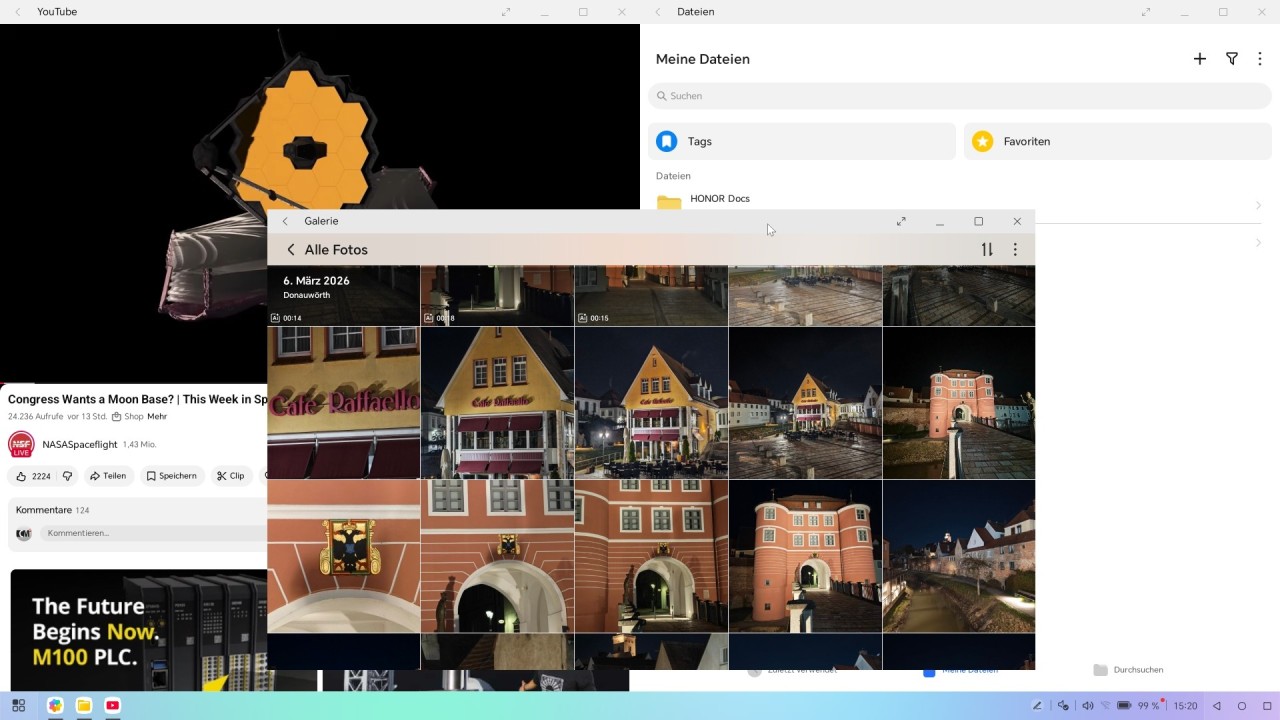Open the sort options in Galerie
The image size is (1280, 720).
click(987, 250)
